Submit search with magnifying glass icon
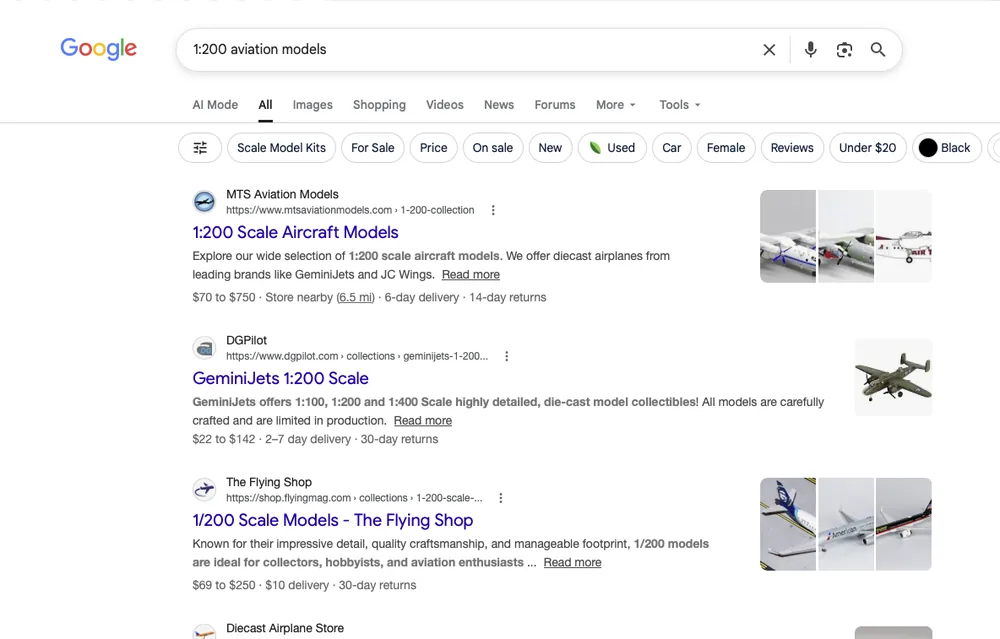The image size is (1000, 639). (x=878, y=50)
